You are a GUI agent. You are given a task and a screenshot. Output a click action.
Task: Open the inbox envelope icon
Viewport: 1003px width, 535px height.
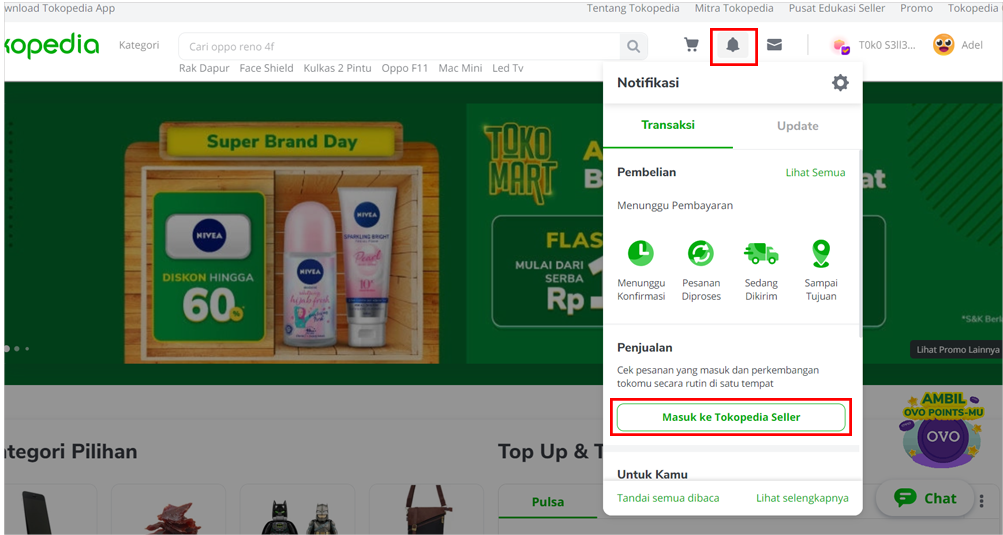[774, 45]
